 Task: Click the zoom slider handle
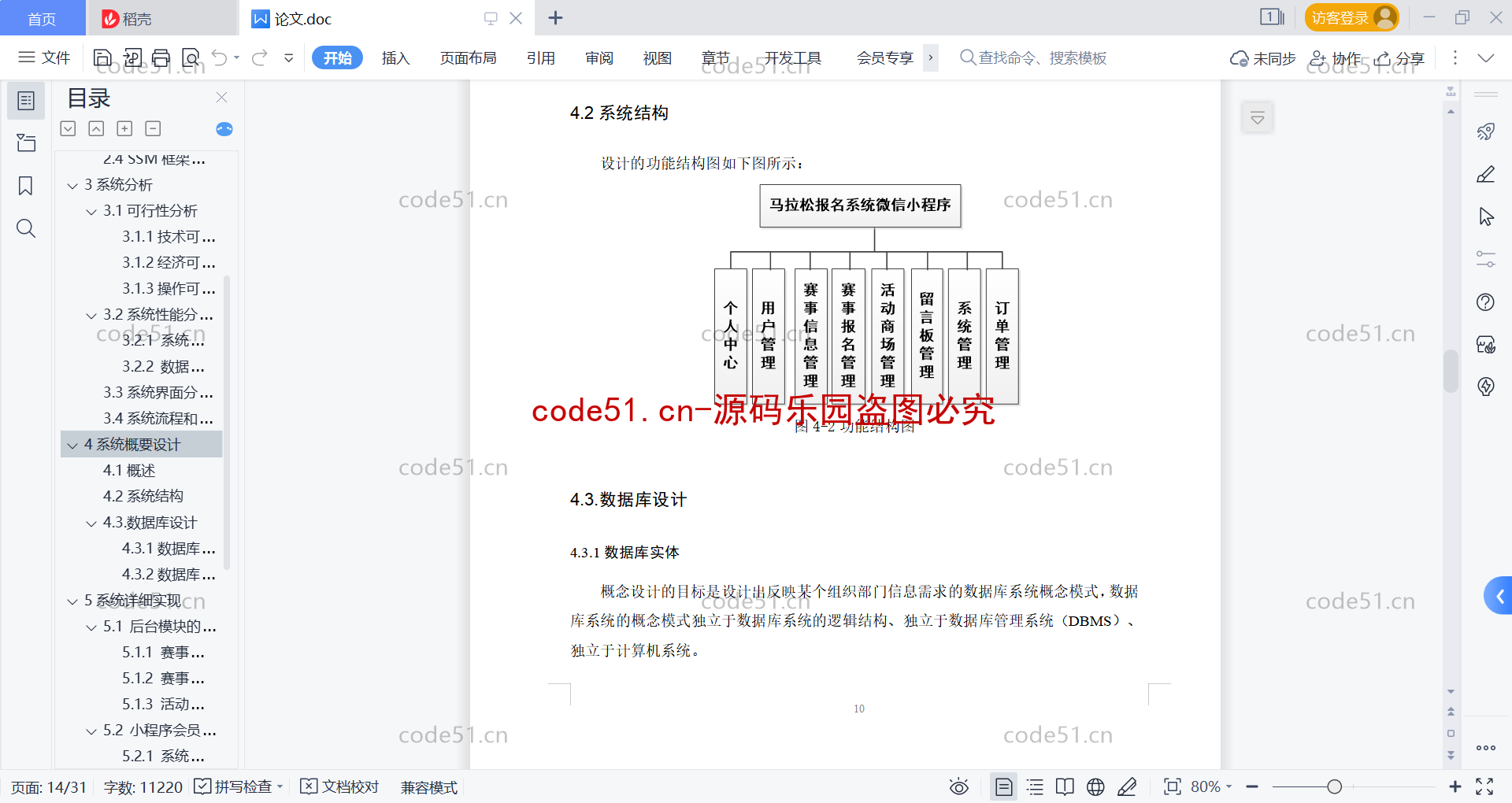tap(1334, 786)
